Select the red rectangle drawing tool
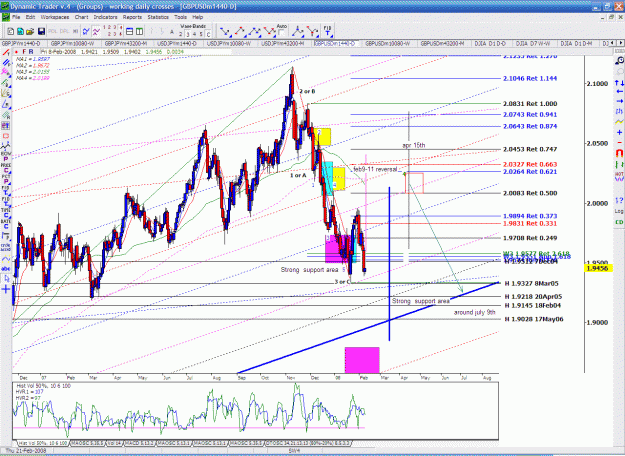Viewport: 625px width, 456px height. pyautogui.click(x=6, y=136)
